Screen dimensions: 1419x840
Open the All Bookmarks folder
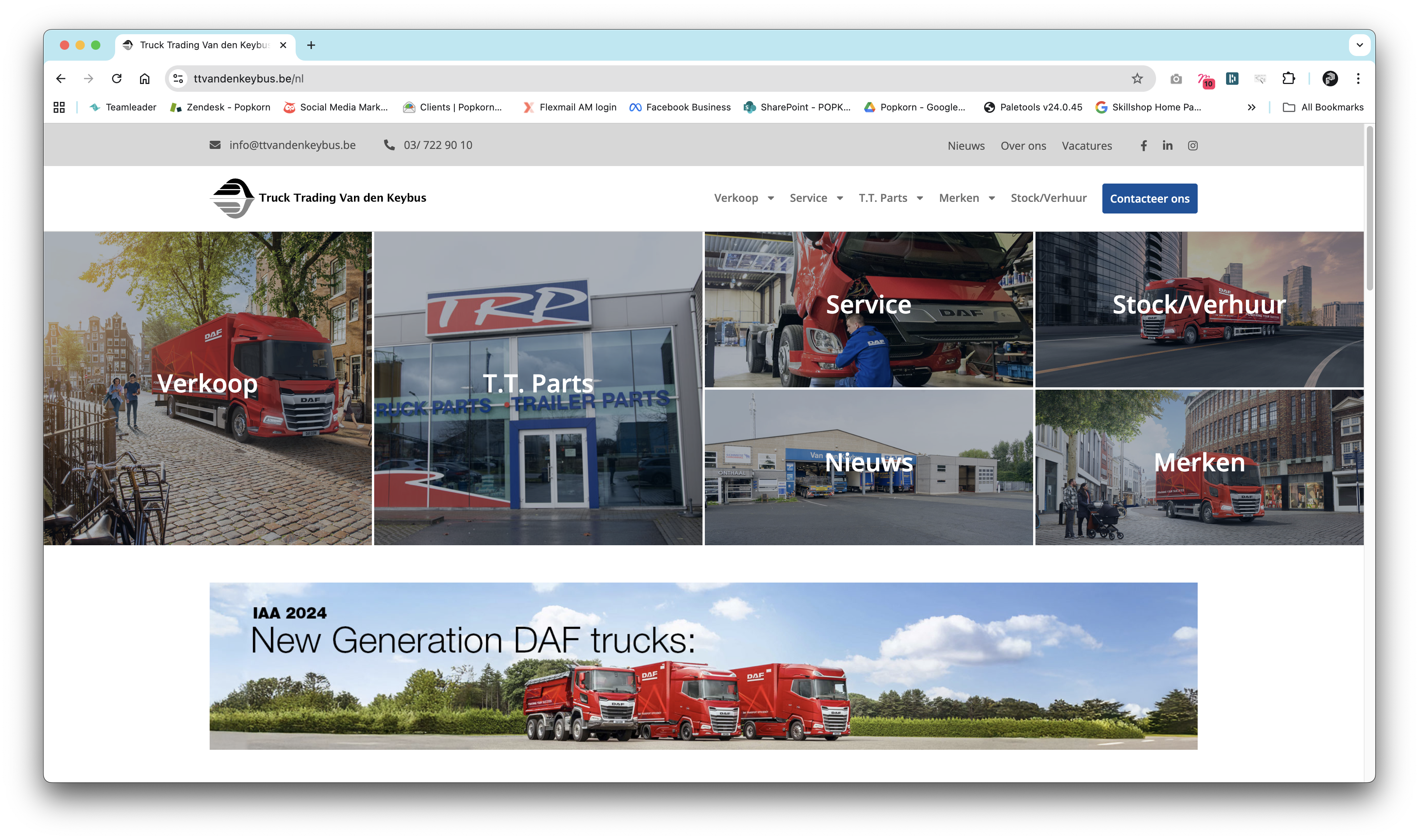coord(1323,107)
